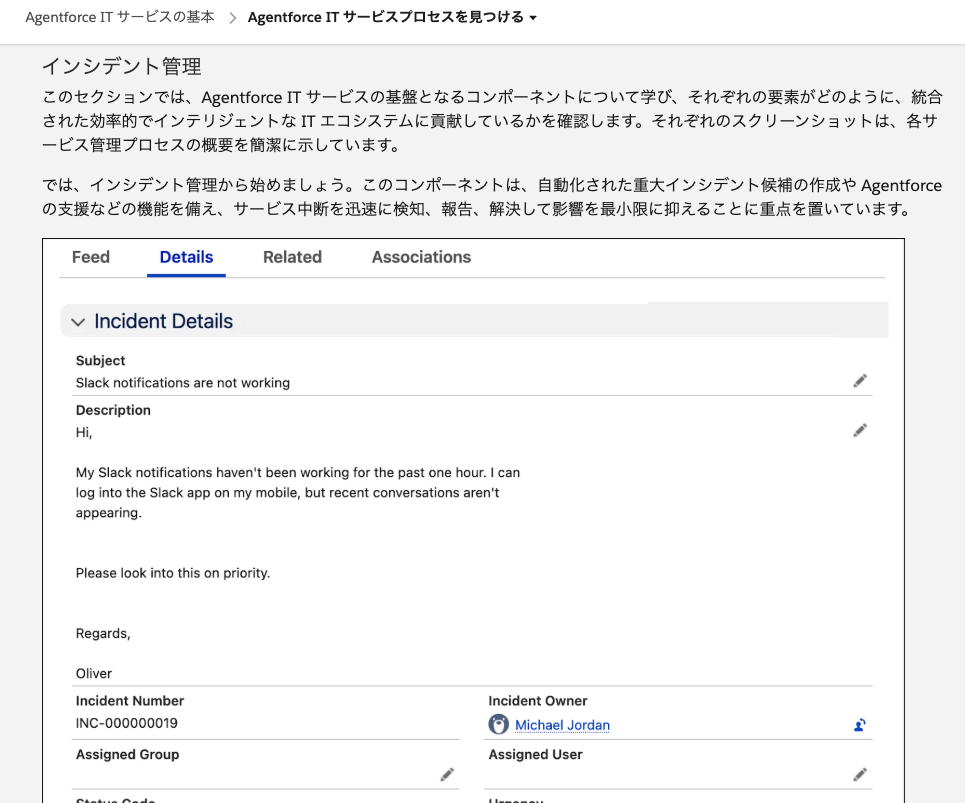Click the change Incident Owner icon
The height and width of the screenshot is (803, 965).
click(x=859, y=725)
